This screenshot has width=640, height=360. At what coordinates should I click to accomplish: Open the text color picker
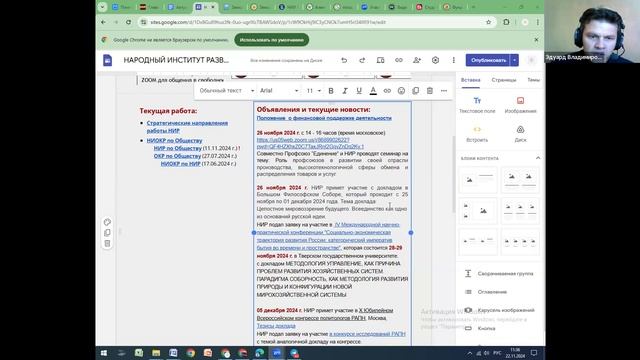tap(373, 91)
